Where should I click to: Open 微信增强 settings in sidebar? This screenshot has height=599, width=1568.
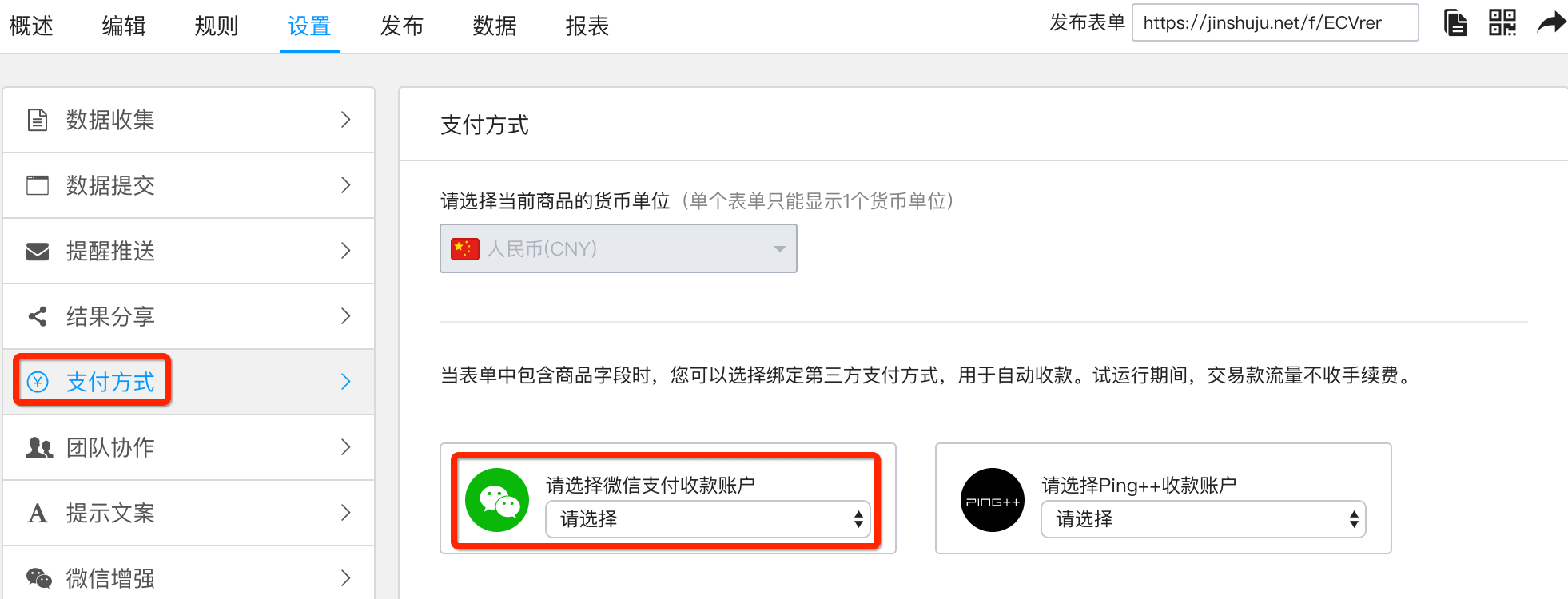110,577
